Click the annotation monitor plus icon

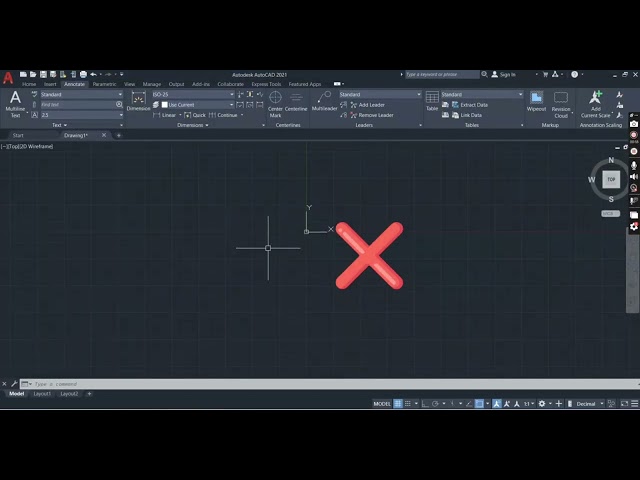click(x=559, y=404)
